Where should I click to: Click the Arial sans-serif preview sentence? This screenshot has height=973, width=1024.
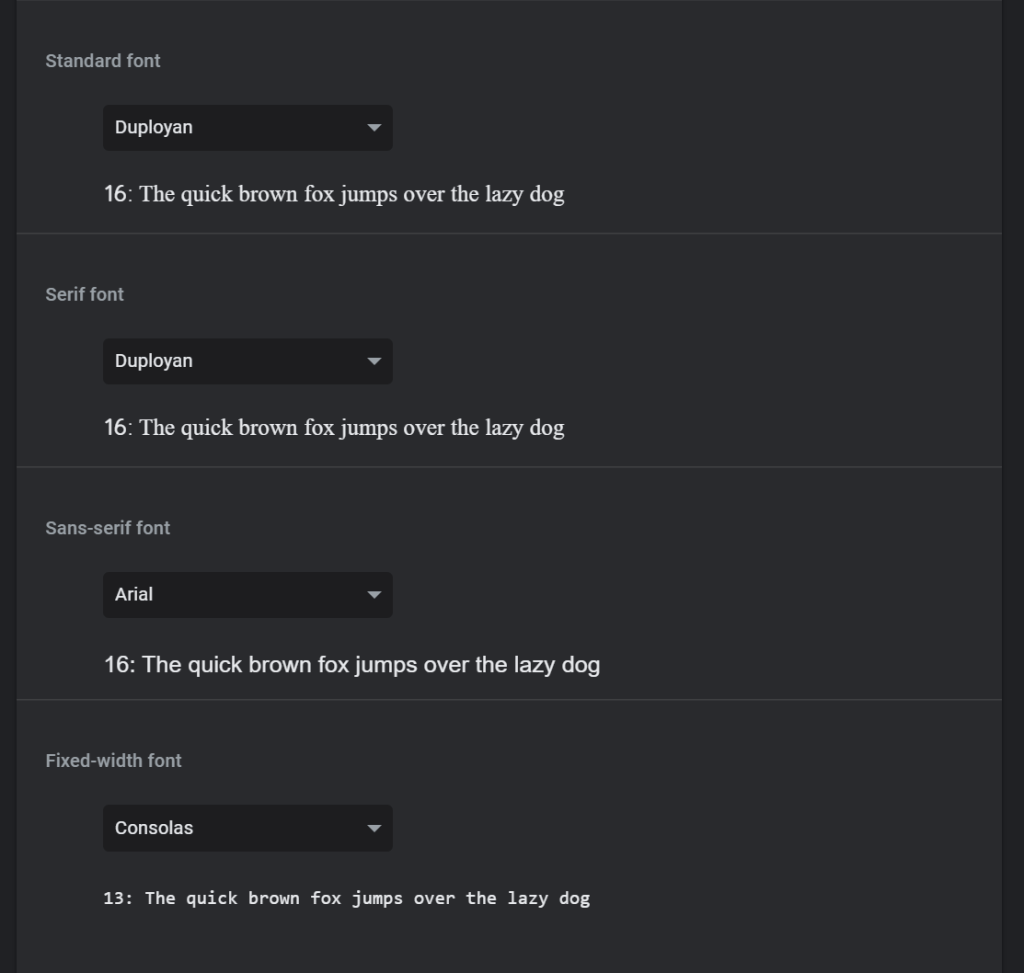(352, 664)
